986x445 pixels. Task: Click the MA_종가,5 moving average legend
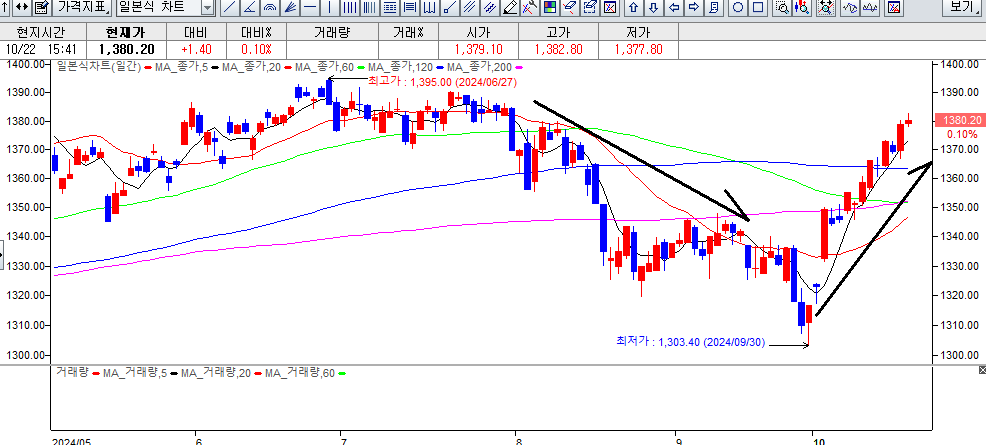click(x=178, y=66)
